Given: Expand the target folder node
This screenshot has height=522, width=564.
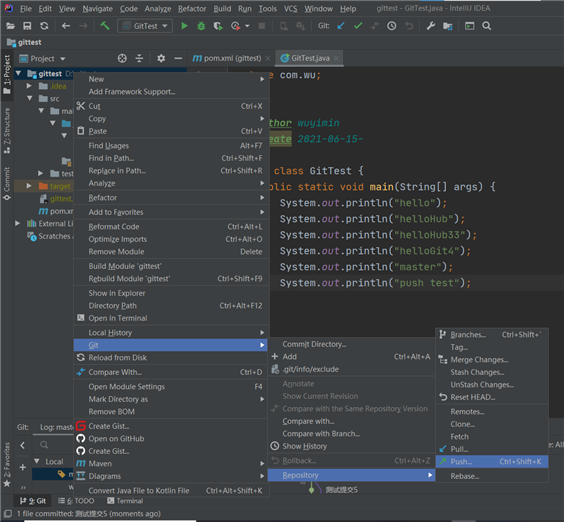Looking at the screenshot, I should 29,186.
